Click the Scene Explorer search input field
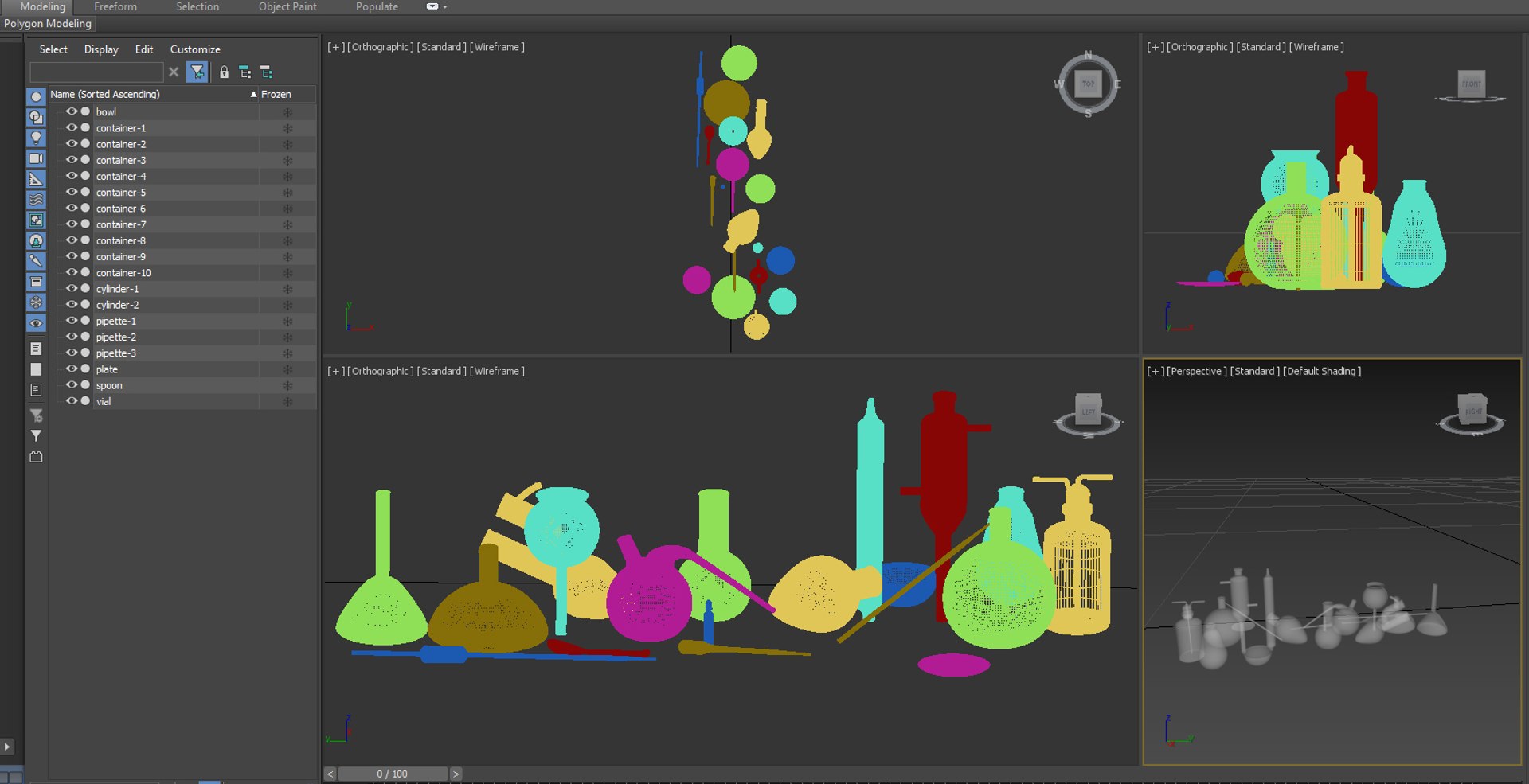1529x784 pixels. pyautogui.click(x=96, y=72)
